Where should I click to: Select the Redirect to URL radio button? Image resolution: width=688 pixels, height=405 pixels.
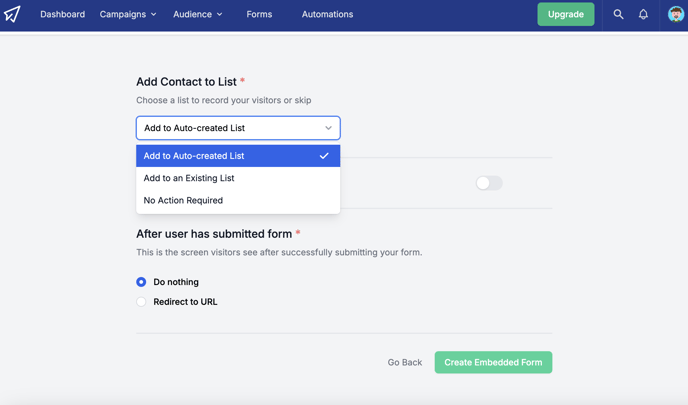point(141,302)
